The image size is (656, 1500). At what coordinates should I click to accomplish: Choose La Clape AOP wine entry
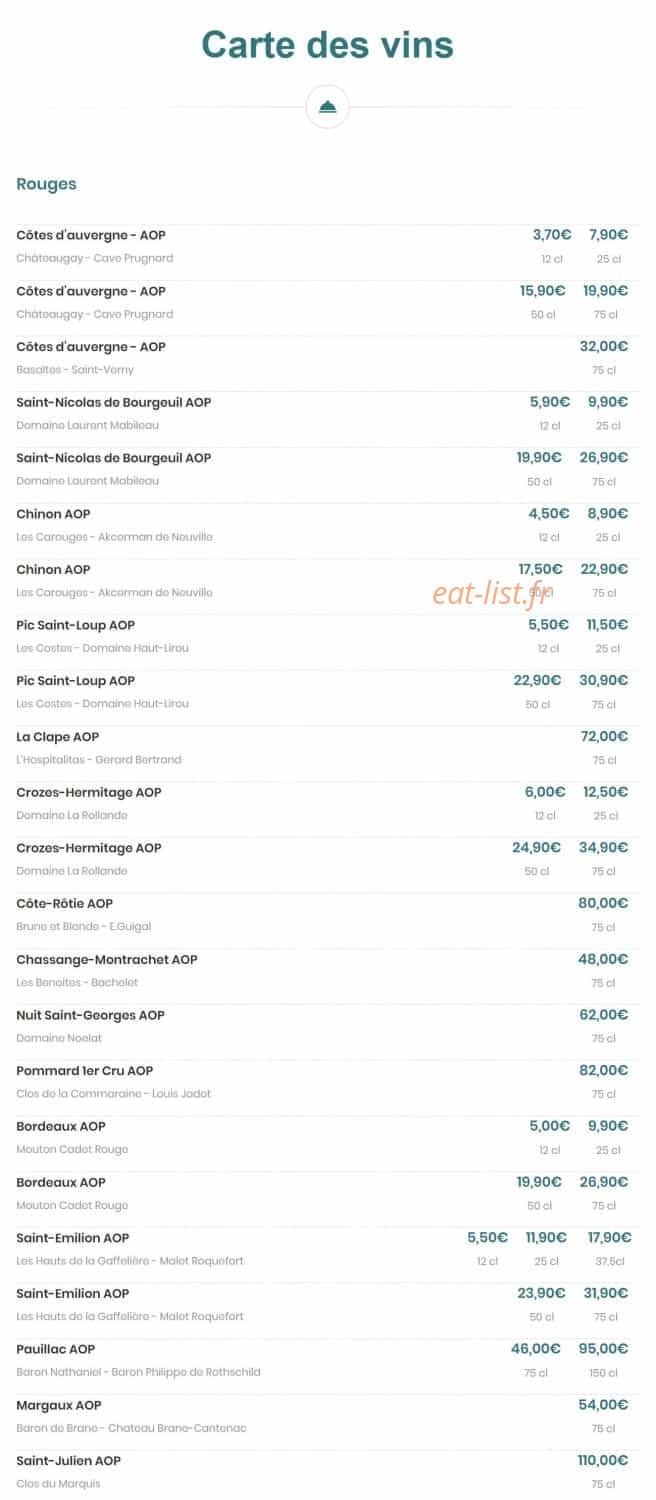click(327, 748)
